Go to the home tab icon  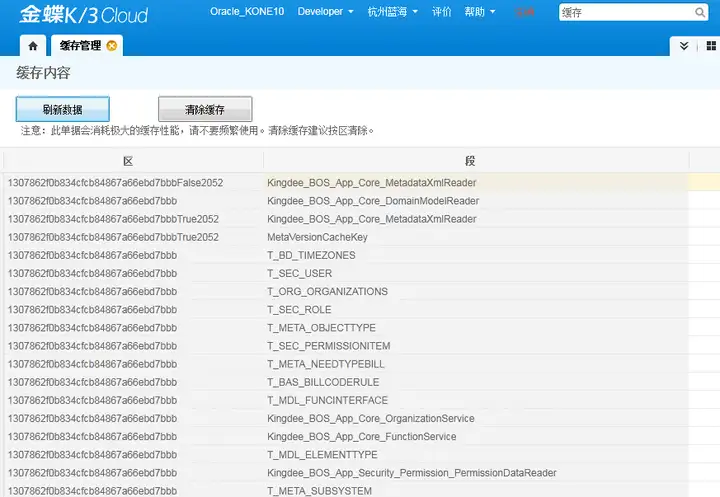(33, 45)
